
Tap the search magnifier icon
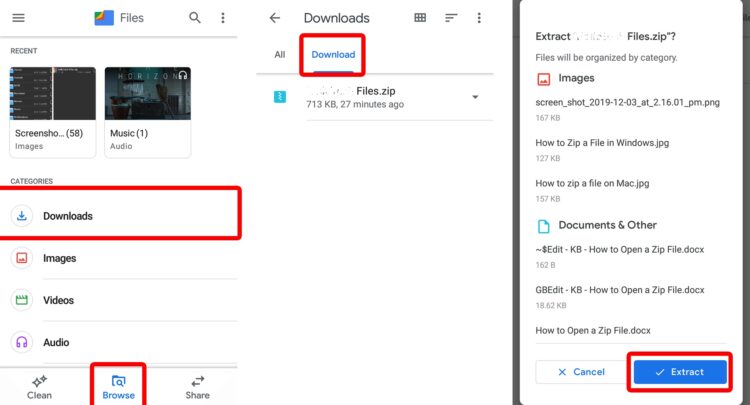tap(194, 18)
